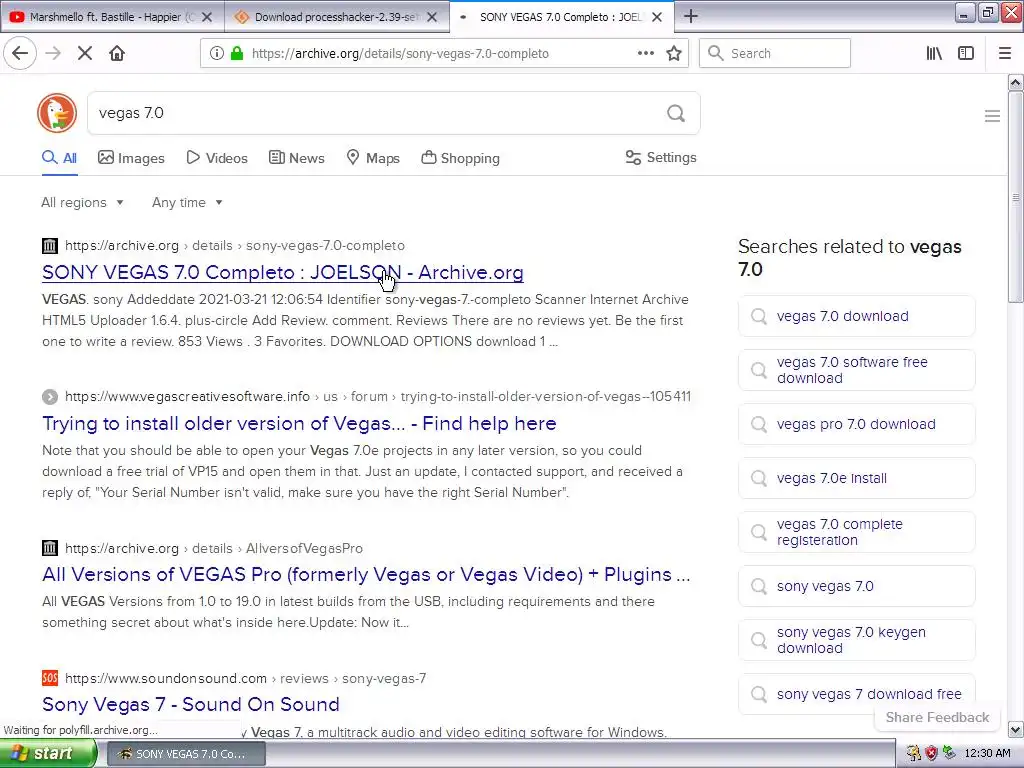Close the SONY VEGAS 7.0 tab

click(658, 18)
